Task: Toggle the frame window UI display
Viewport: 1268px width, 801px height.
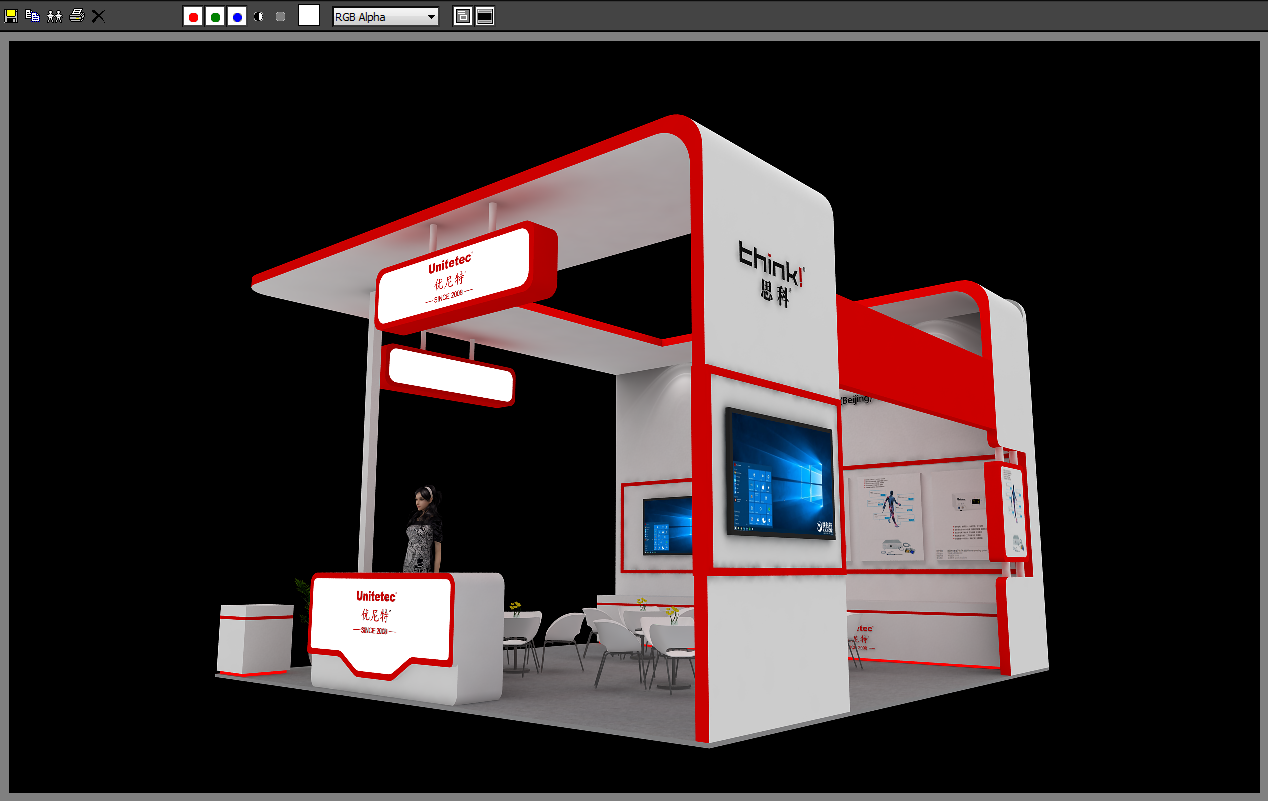Action: [485, 16]
